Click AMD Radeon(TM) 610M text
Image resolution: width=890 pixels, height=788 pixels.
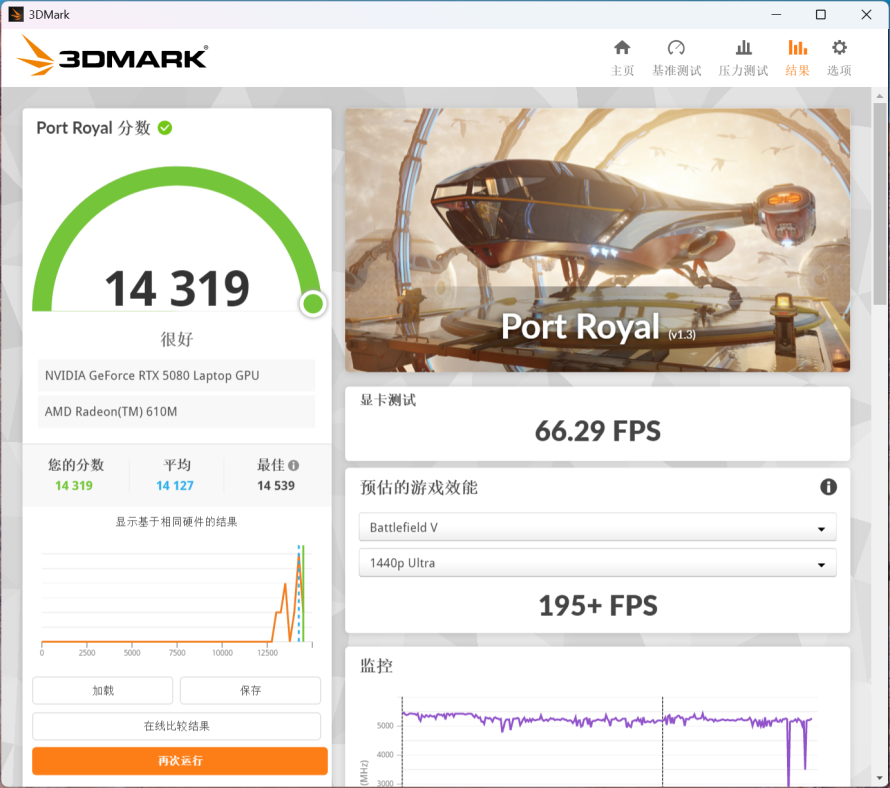click(111, 412)
